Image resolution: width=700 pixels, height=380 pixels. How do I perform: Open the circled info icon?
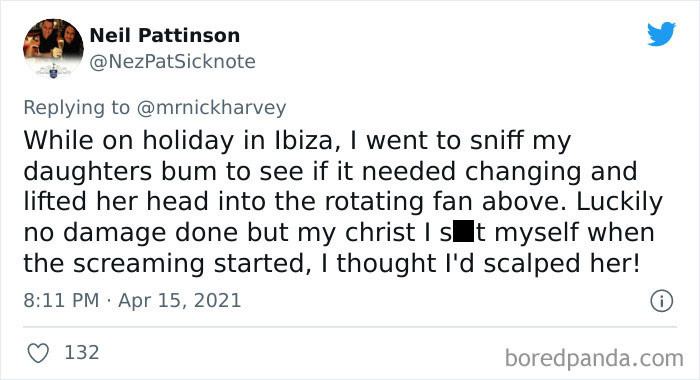[661, 301]
